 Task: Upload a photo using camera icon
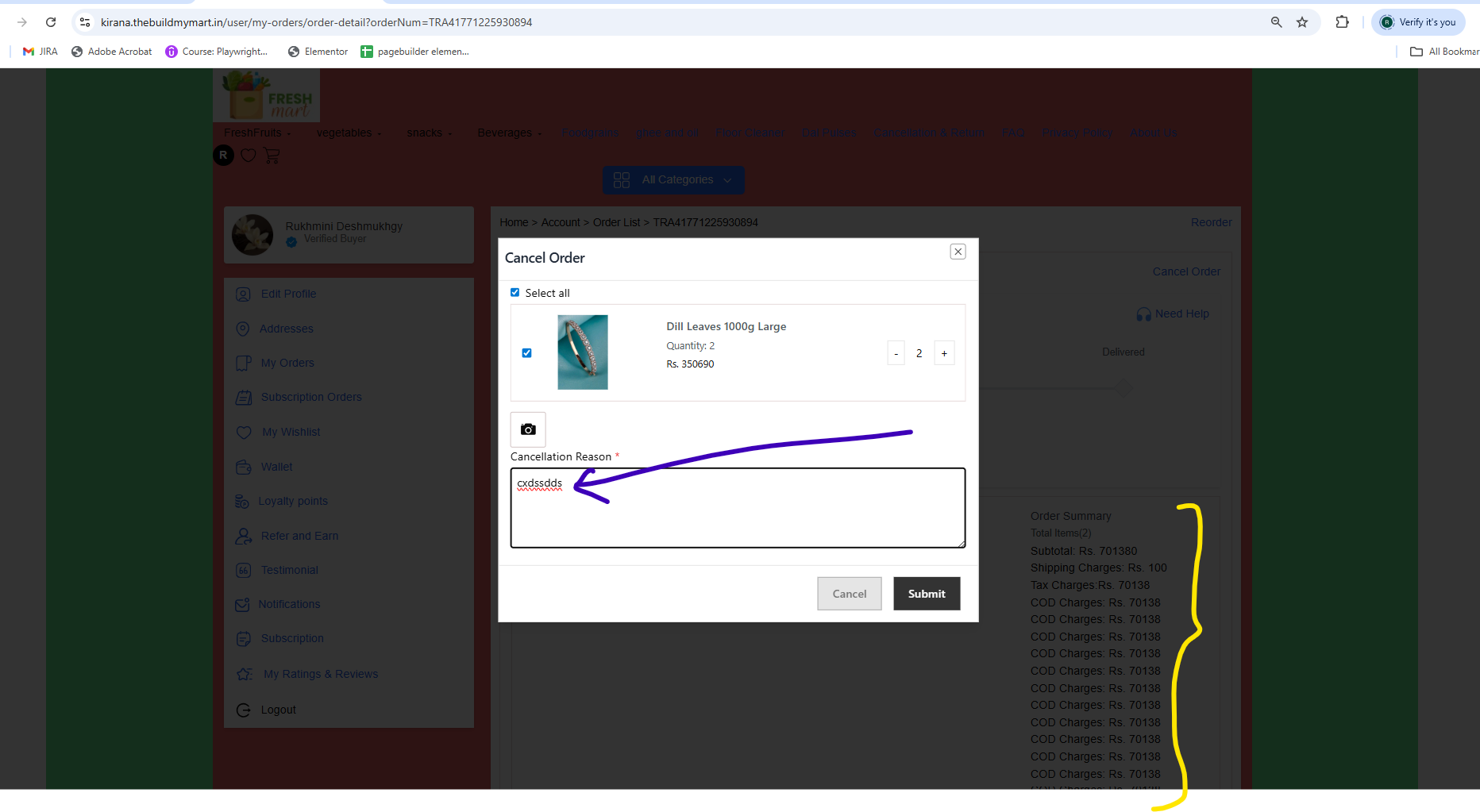528,429
